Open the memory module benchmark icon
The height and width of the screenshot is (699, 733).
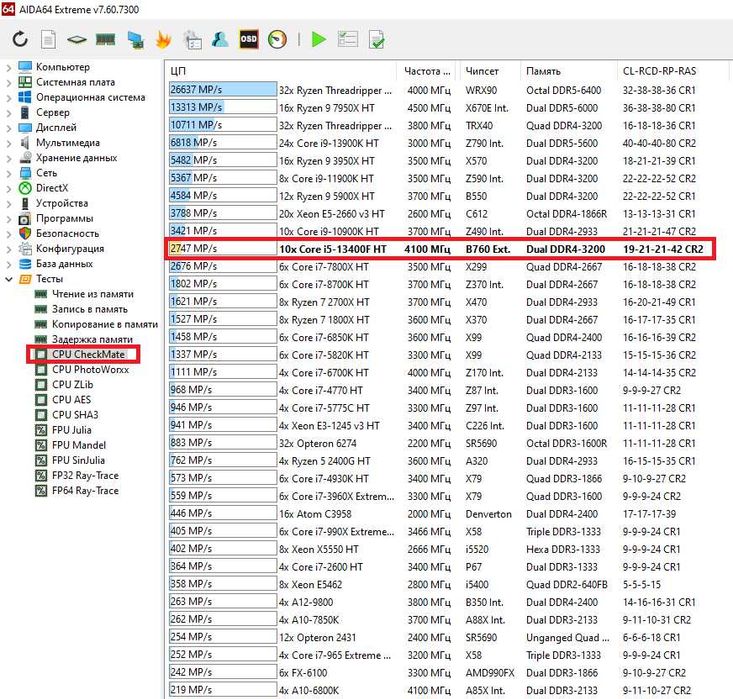tap(106, 39)
